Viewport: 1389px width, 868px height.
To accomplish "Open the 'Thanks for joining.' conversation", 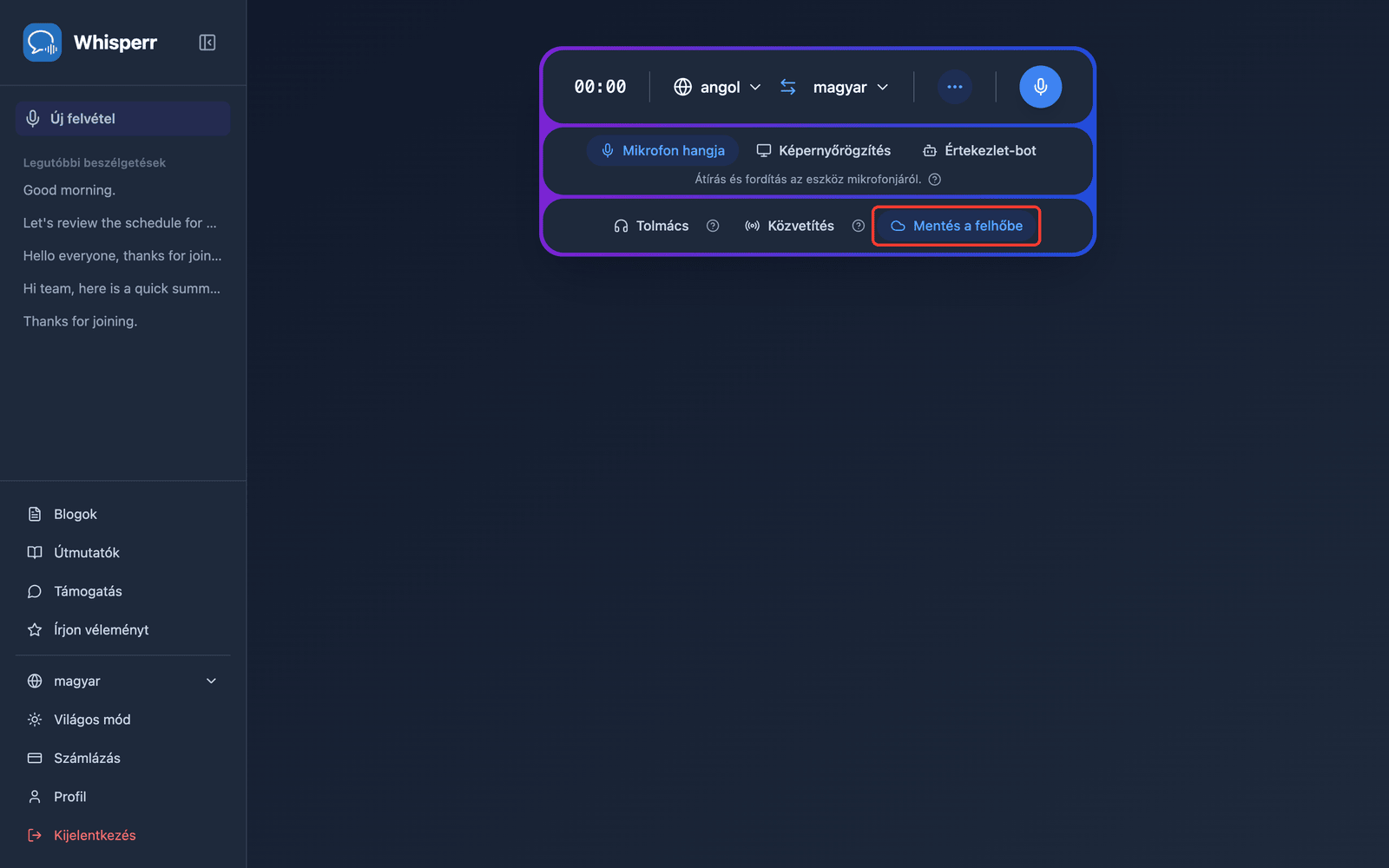I will [x=80, y=321].
